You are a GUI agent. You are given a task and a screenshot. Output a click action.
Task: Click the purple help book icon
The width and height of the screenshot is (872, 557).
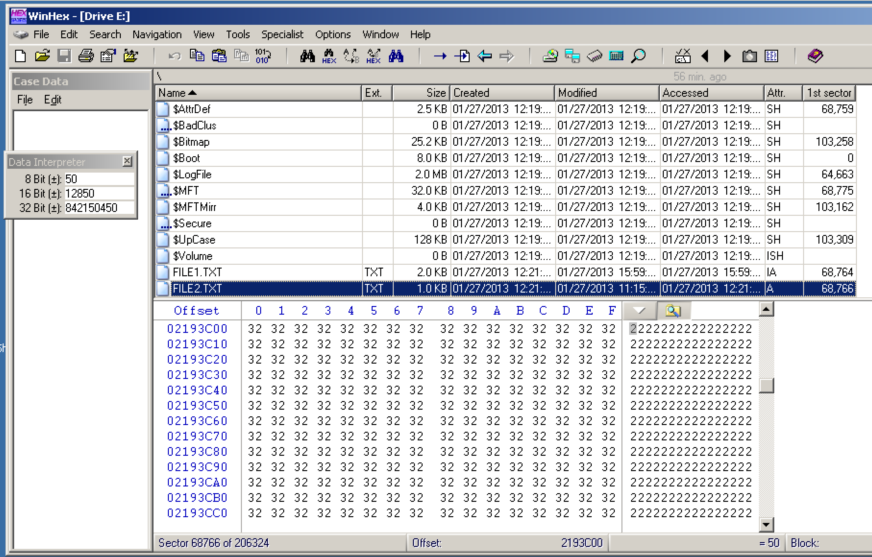click(x=815, y=56)
